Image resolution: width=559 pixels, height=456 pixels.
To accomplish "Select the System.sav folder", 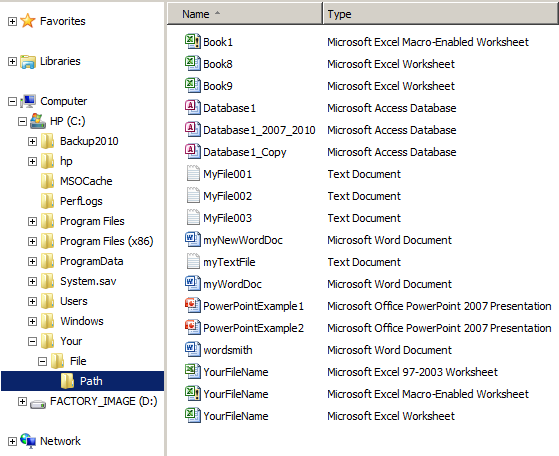I will tap(88, 281).
